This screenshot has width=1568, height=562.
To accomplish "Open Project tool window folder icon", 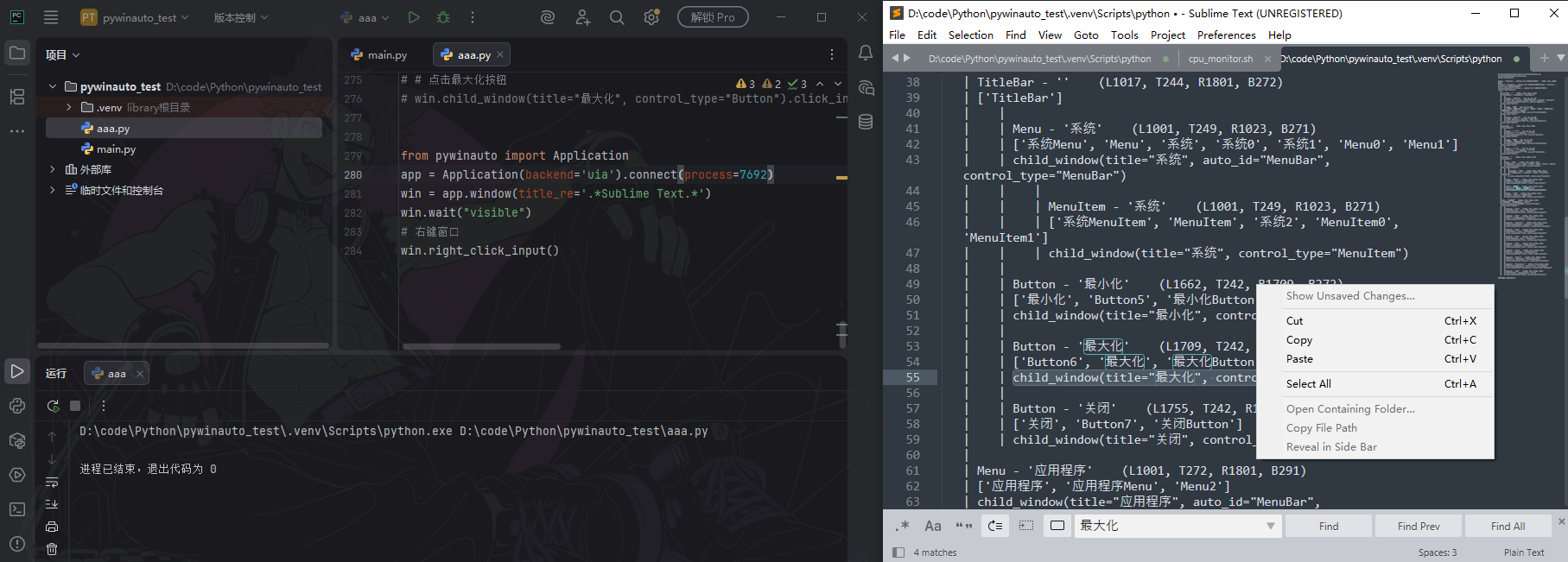I will point(17,54).
